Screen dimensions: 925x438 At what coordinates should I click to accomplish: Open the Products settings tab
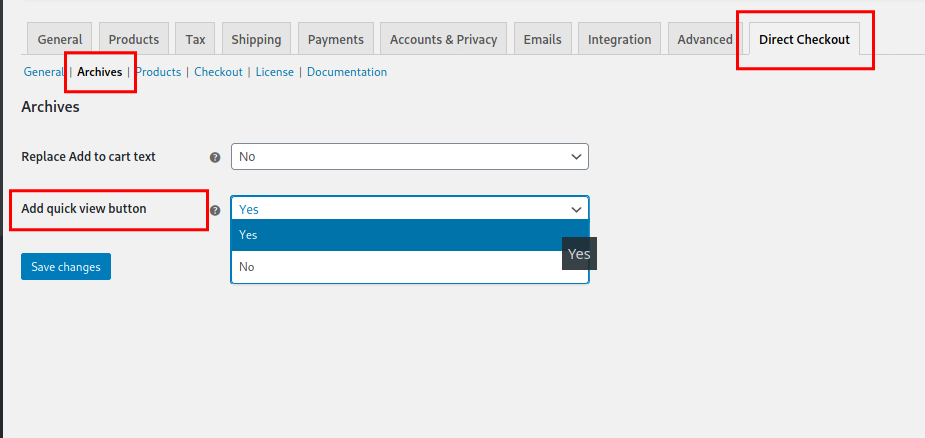coord(134,39)
